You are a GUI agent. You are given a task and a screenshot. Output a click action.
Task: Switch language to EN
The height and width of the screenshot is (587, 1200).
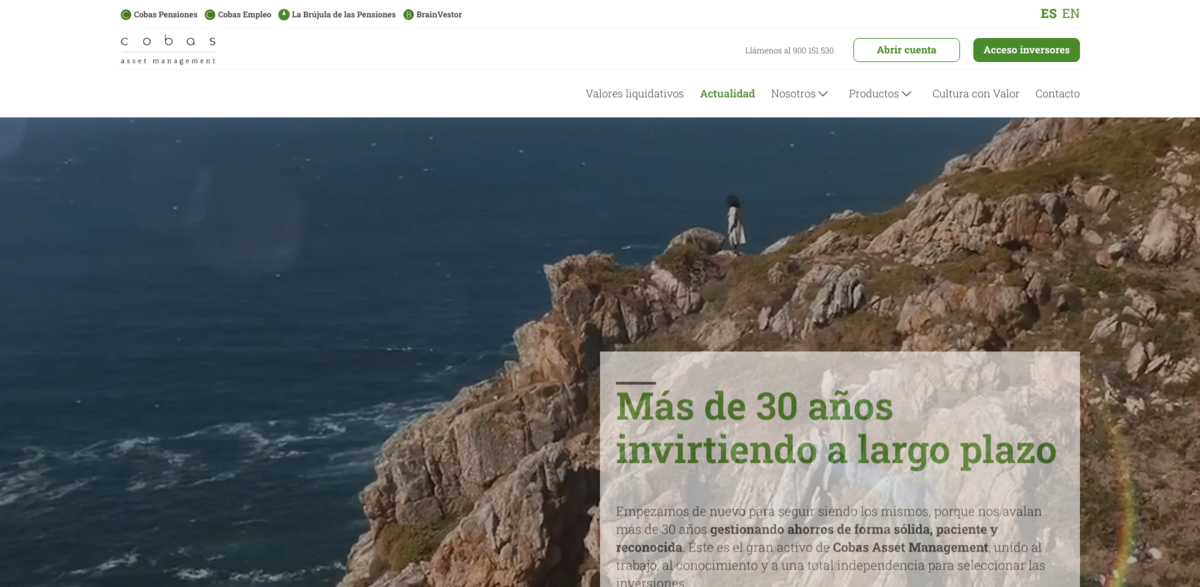pos(1073,14)
